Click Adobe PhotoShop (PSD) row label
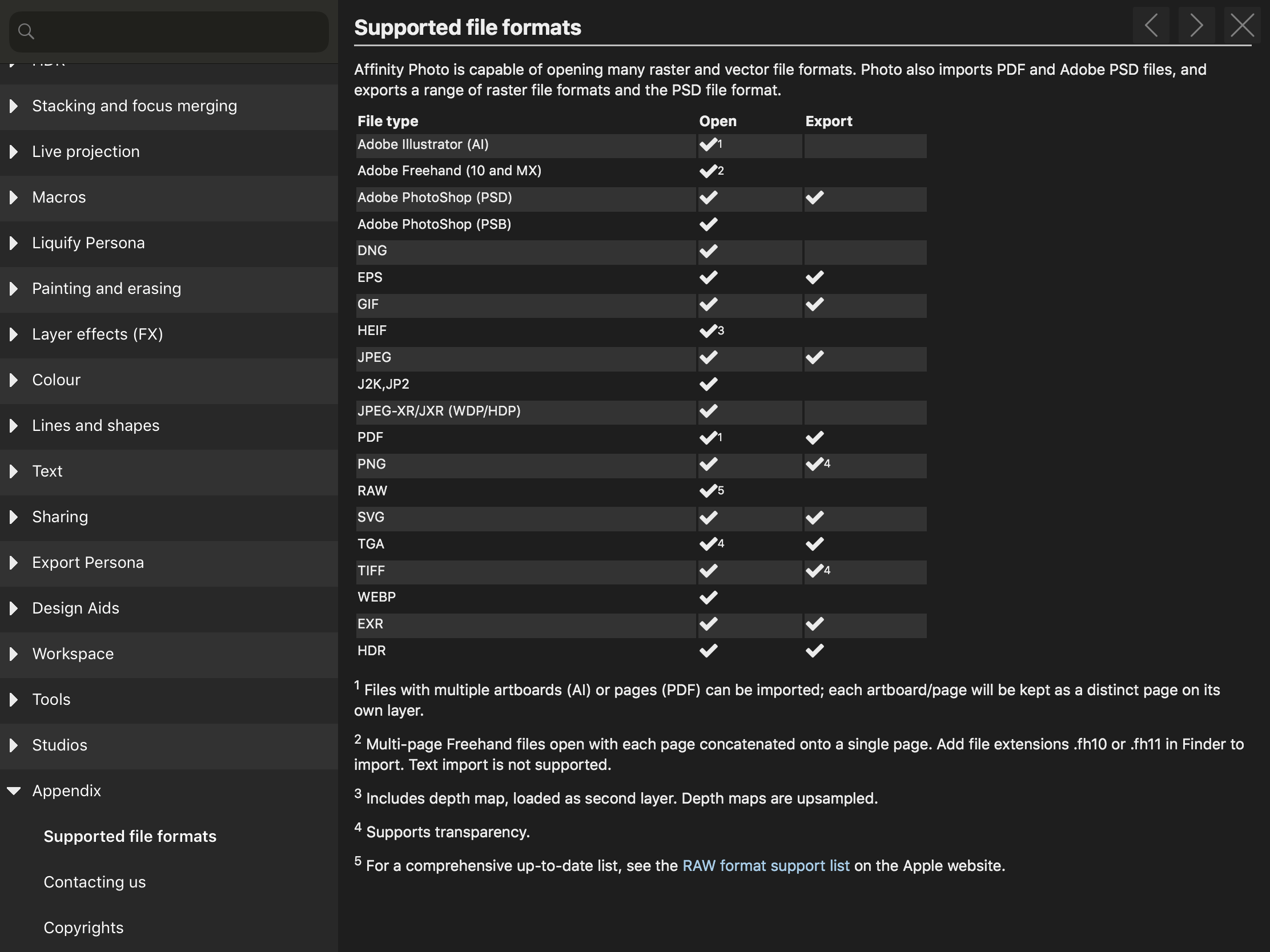The width and height of the screenshot is (1270, 952). pyautogui.click(x=435, y=198)
